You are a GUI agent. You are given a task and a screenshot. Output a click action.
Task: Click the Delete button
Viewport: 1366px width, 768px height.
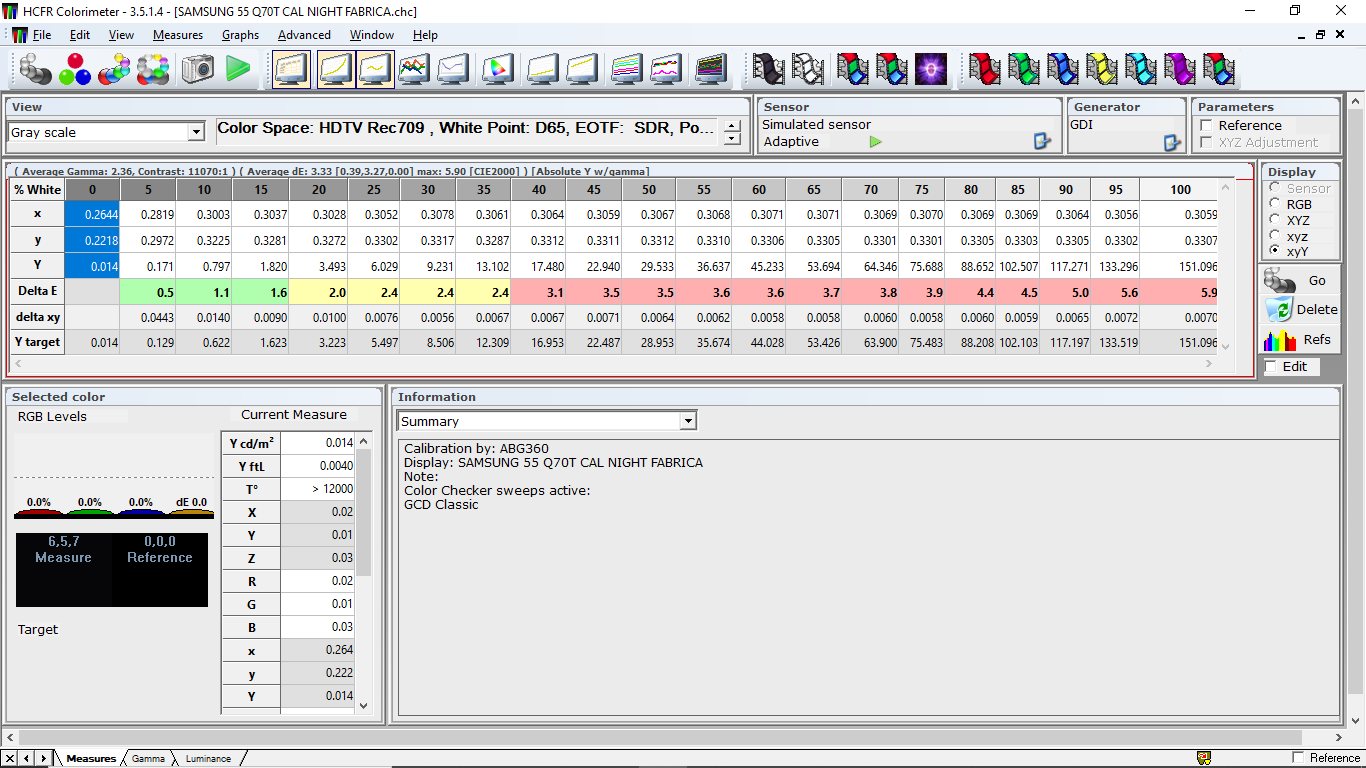tap(1300, 309)
